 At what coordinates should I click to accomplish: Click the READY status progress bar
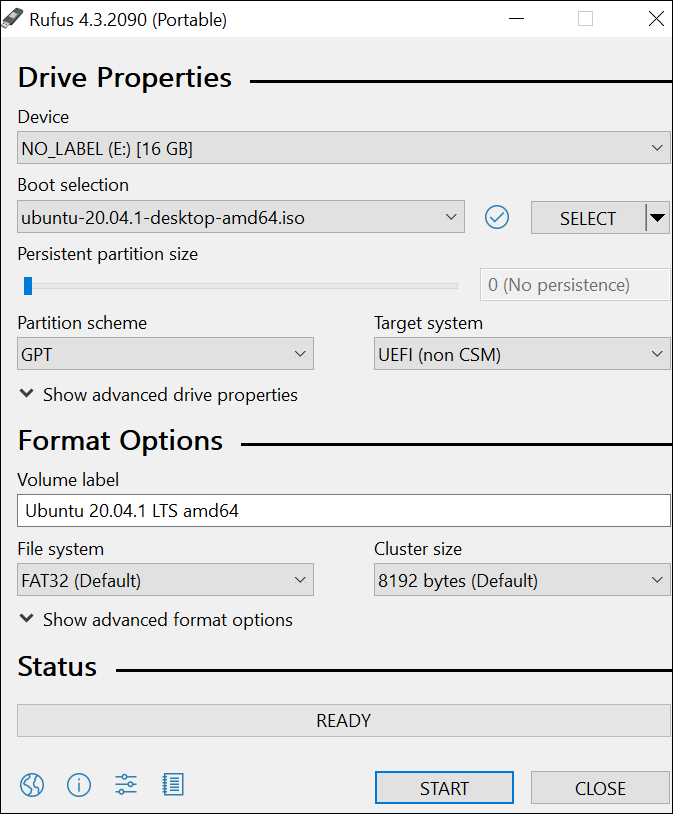[x=344, y=721]
